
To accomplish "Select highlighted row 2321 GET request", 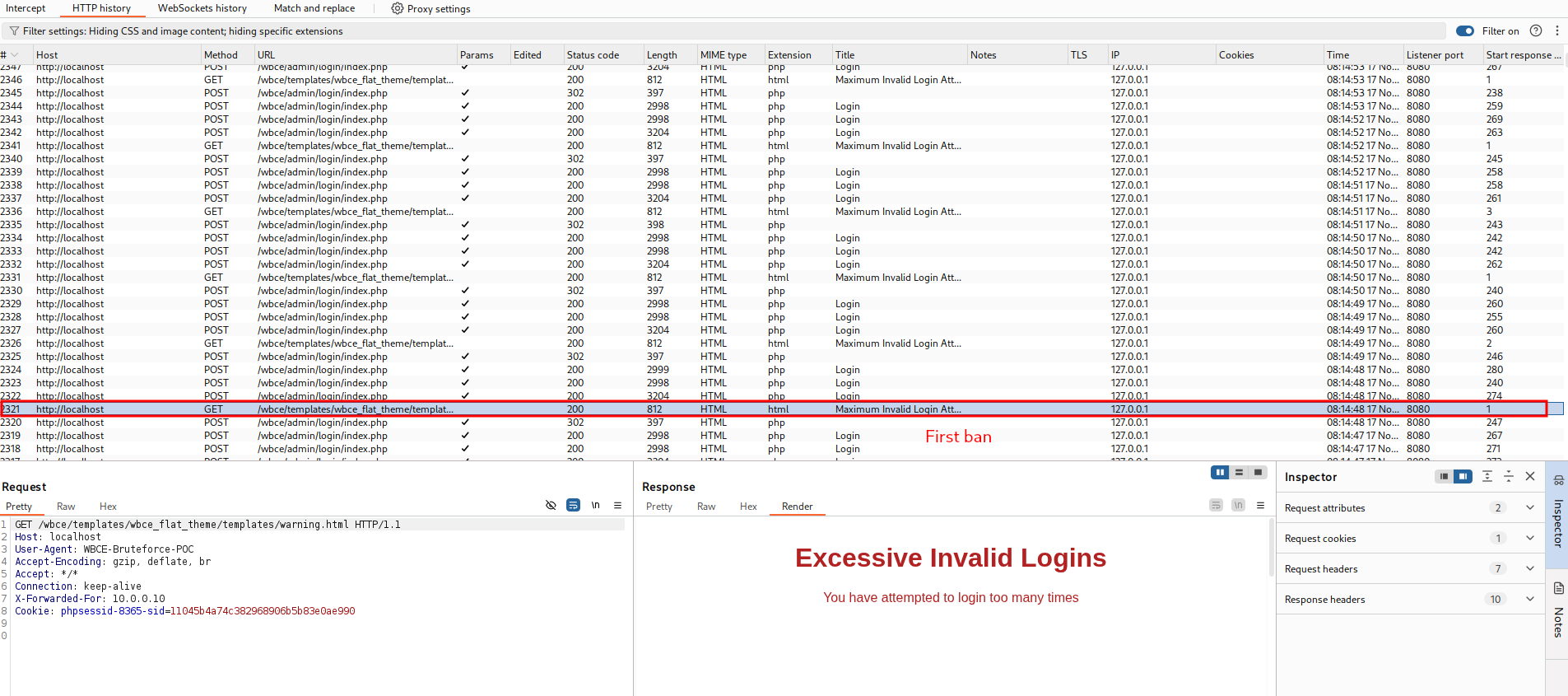I will [782, 409].
